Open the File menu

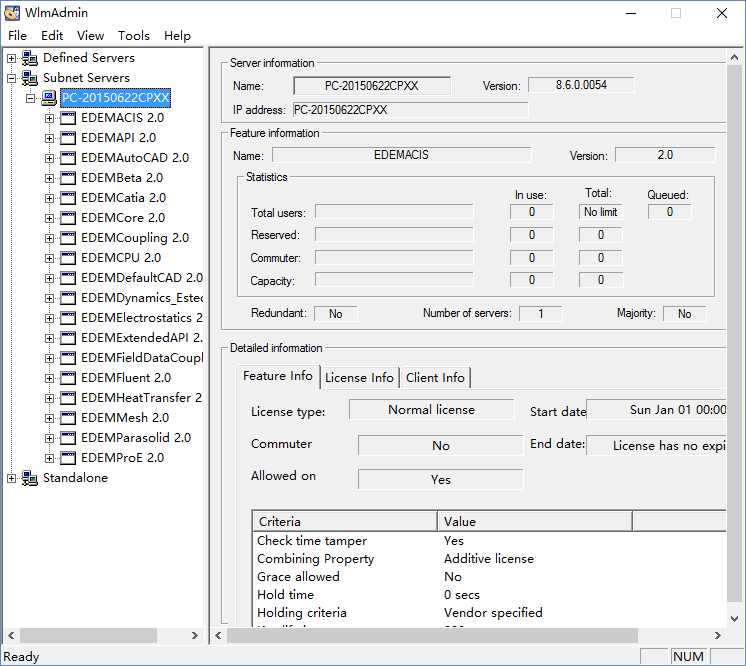pyautogui.click(x=18, y=36)
